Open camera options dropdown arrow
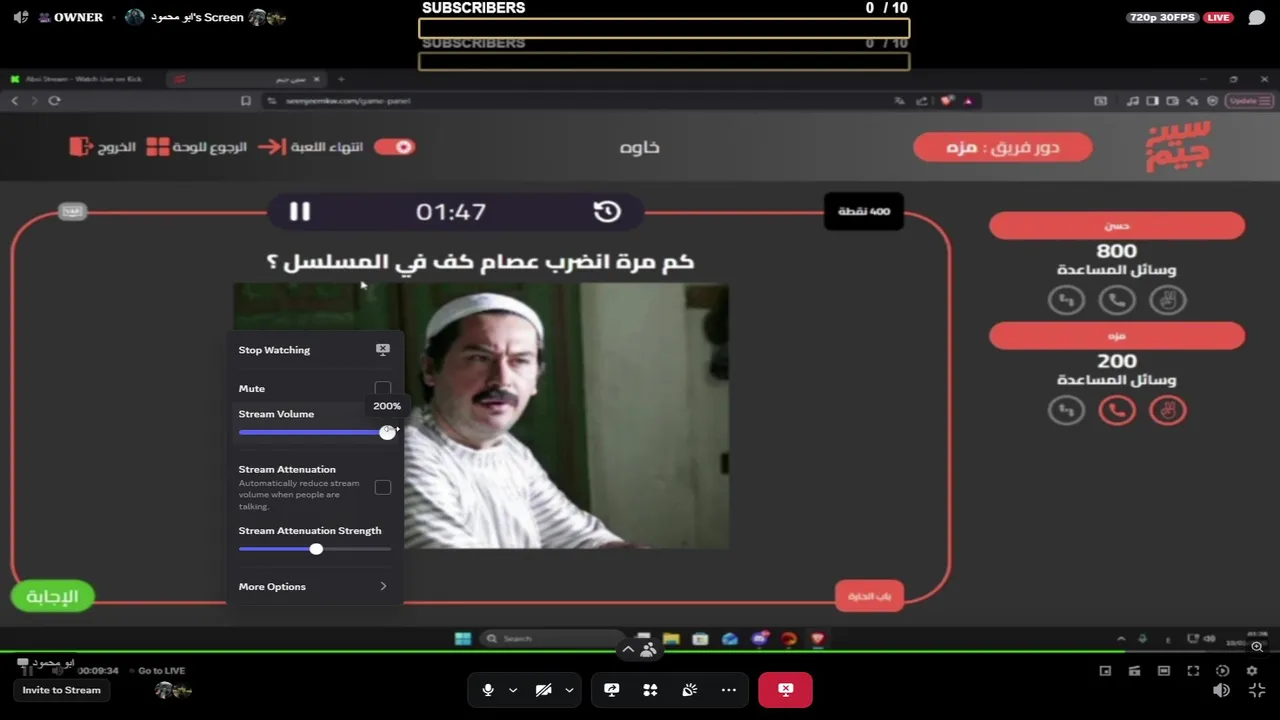 569,690
